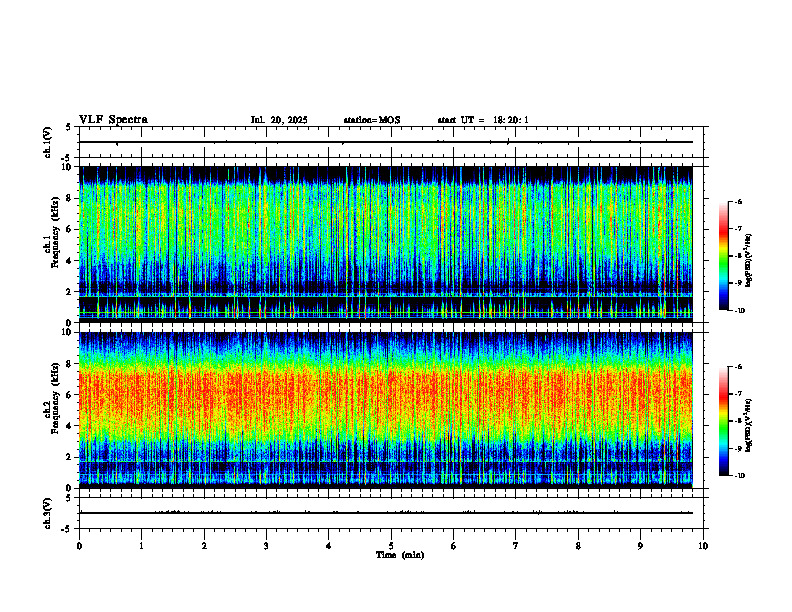
Task: Click the time axis tick label '5'
Action: click(x=391, y=546)
